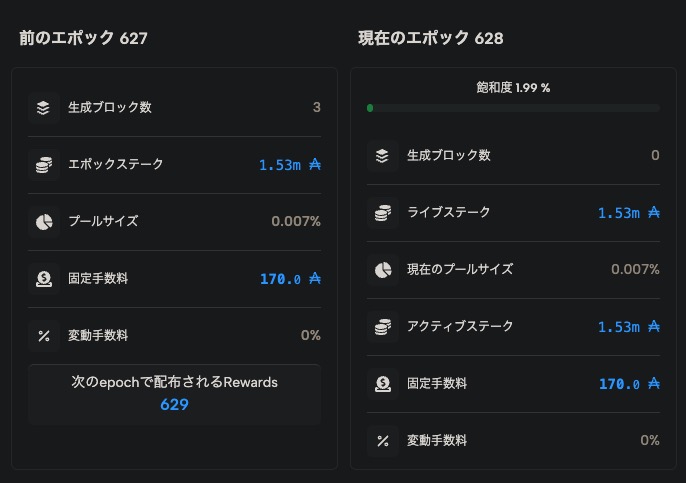Click pie chart icon beside プールサイズ
This screenshot has height=483, width=686.
click(x=43, y=222)
